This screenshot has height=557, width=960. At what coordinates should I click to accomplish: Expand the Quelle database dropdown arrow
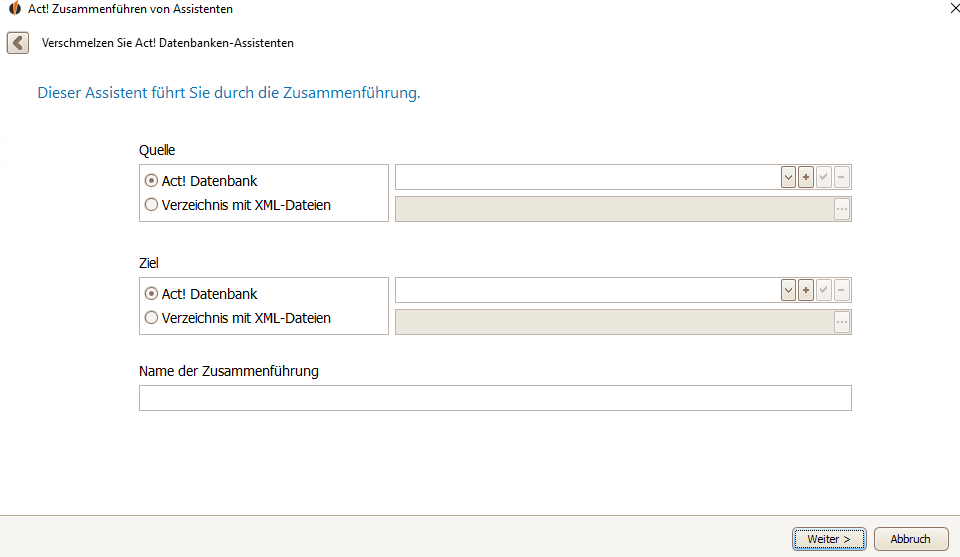(x=788, y=177)
